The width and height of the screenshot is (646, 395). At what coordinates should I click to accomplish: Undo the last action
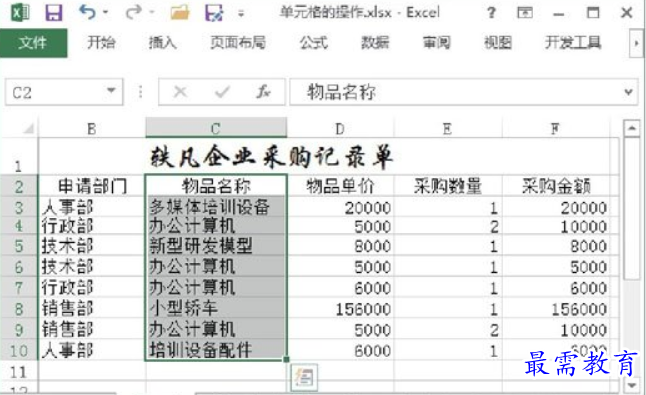87,12
